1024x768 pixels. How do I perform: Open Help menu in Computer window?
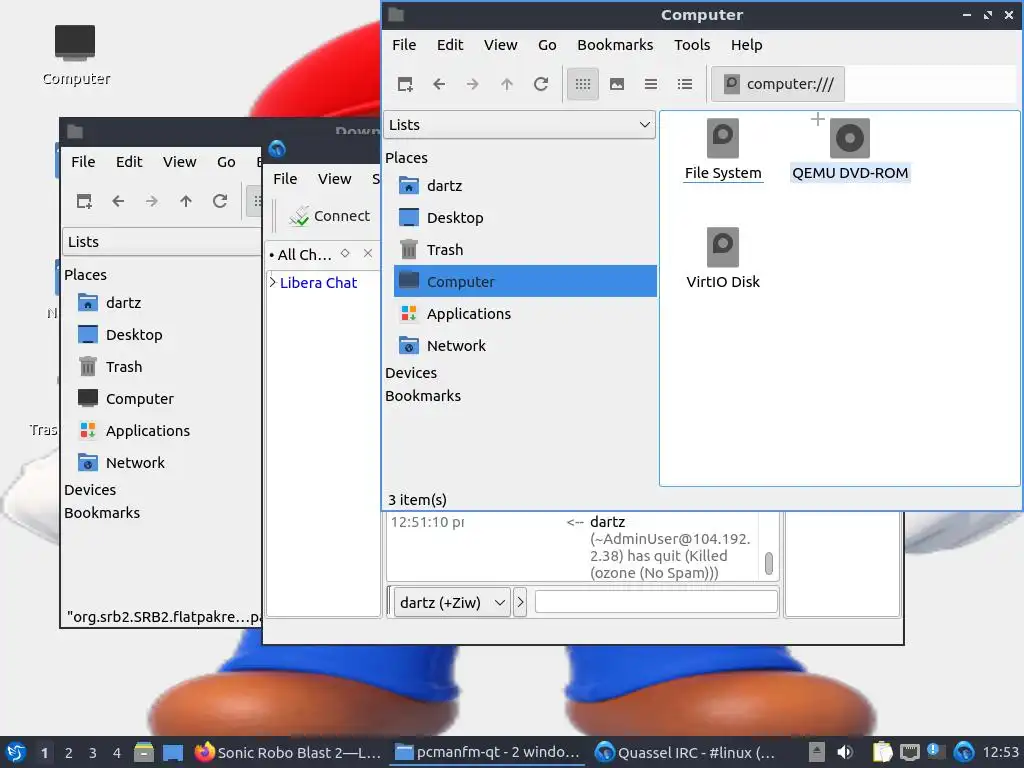click(746, 45)
